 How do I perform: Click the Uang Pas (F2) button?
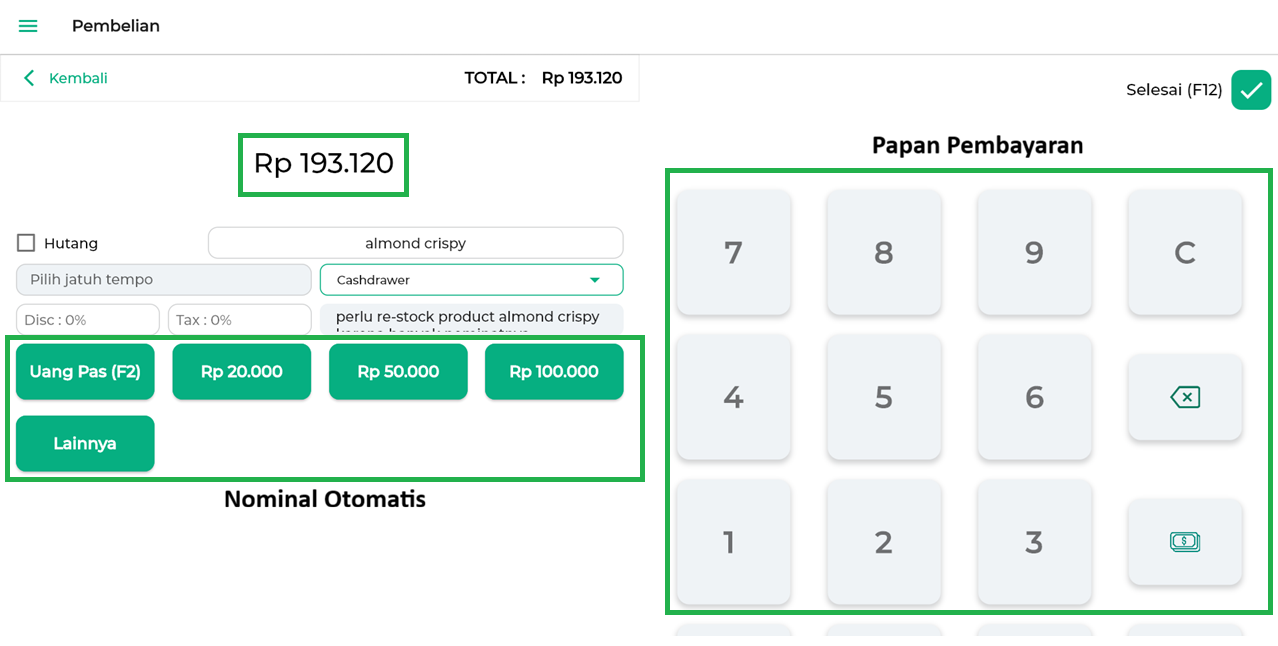[x=85, y=372]
